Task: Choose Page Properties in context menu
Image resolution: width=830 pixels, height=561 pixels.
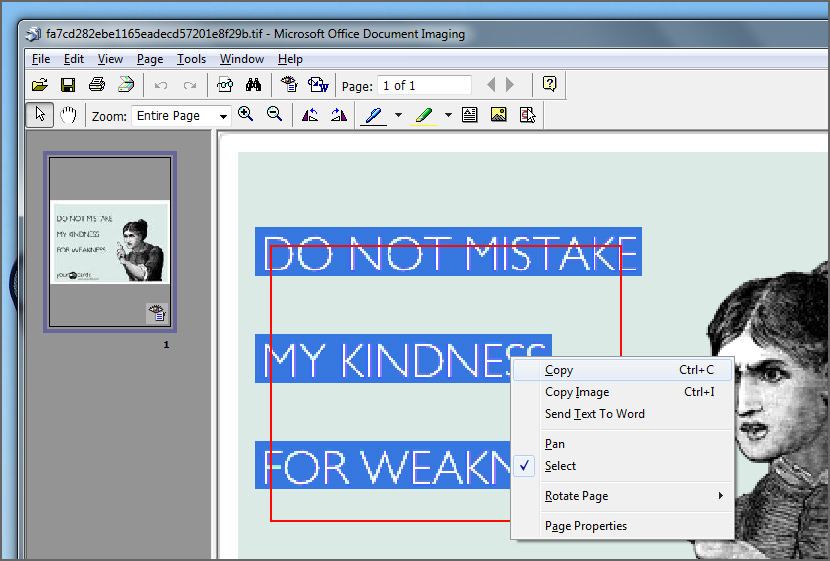Action: (x=622, y=526)
